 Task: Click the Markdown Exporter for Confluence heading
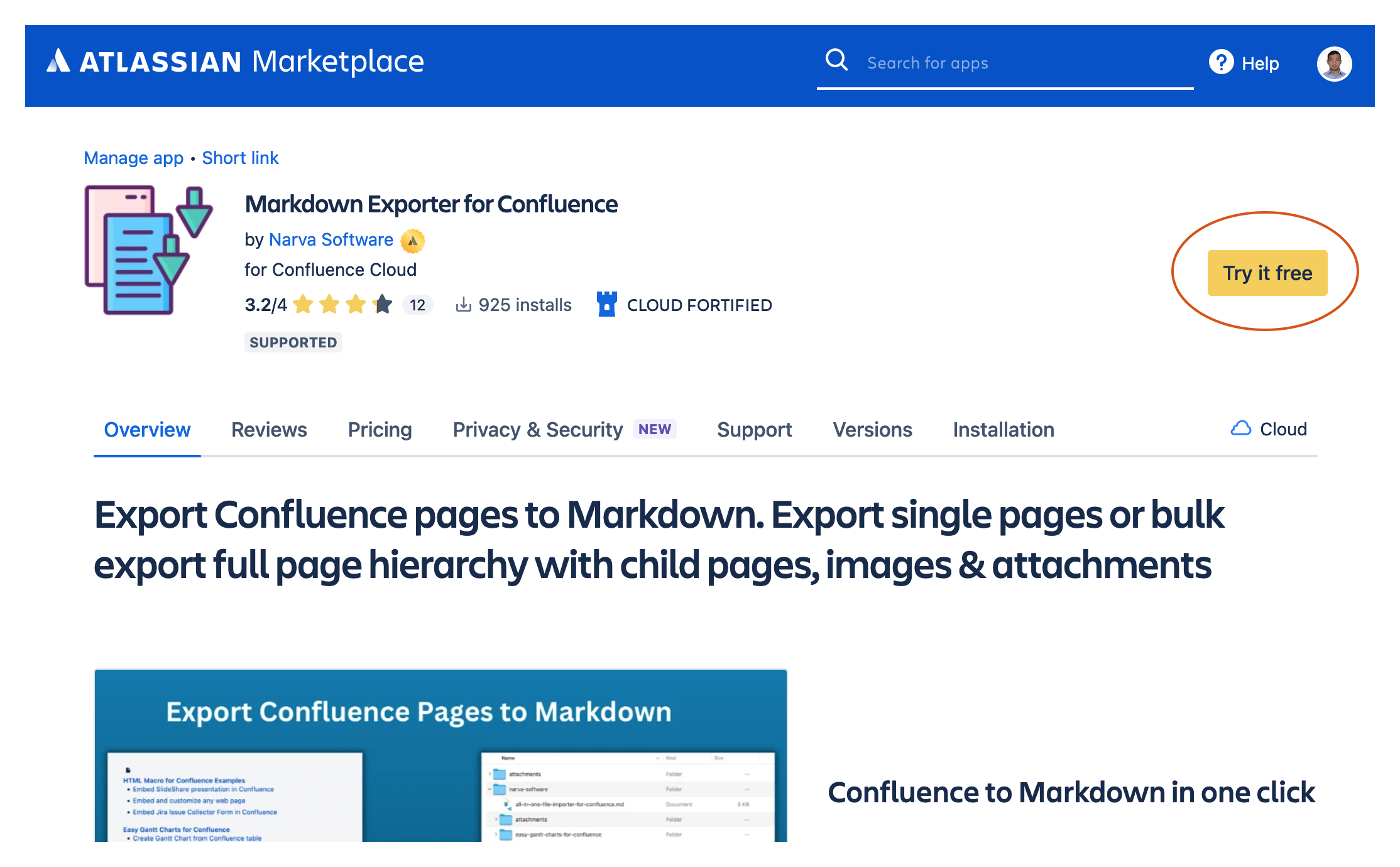(x=431, y=204)
